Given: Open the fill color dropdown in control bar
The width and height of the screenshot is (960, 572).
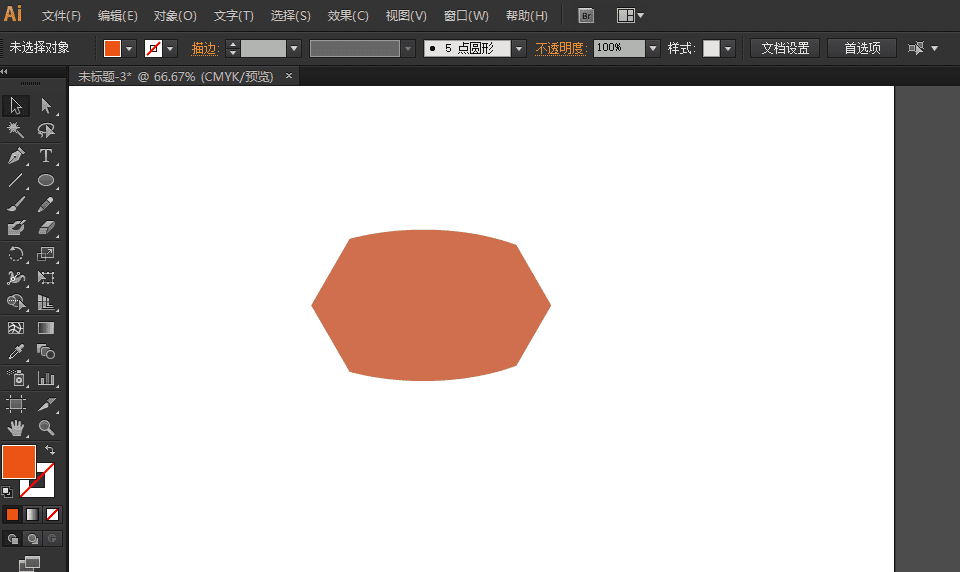Looking at the screenshot, I should tap(129, 48).
